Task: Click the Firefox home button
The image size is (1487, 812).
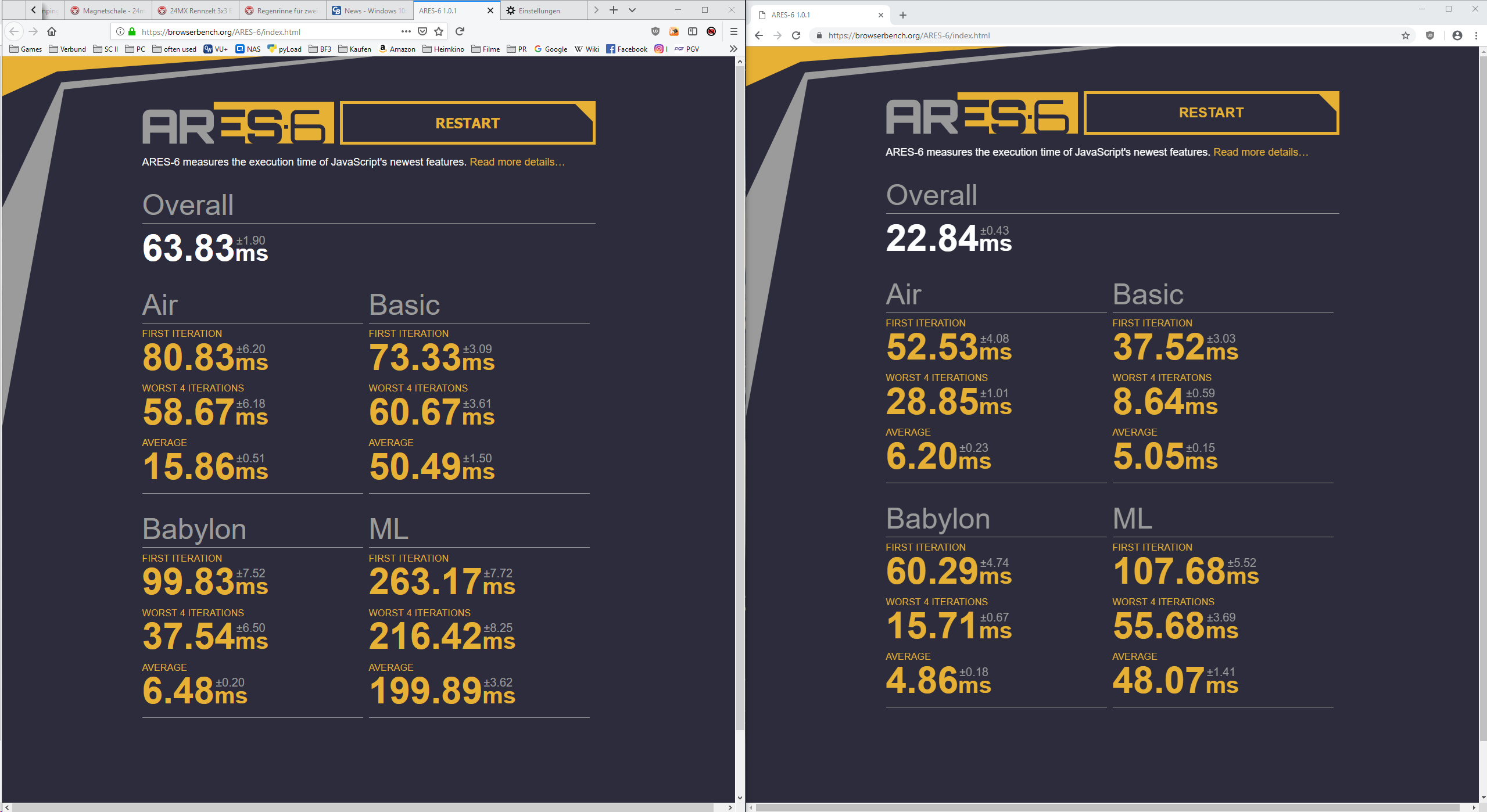Action: pos(52,31)
